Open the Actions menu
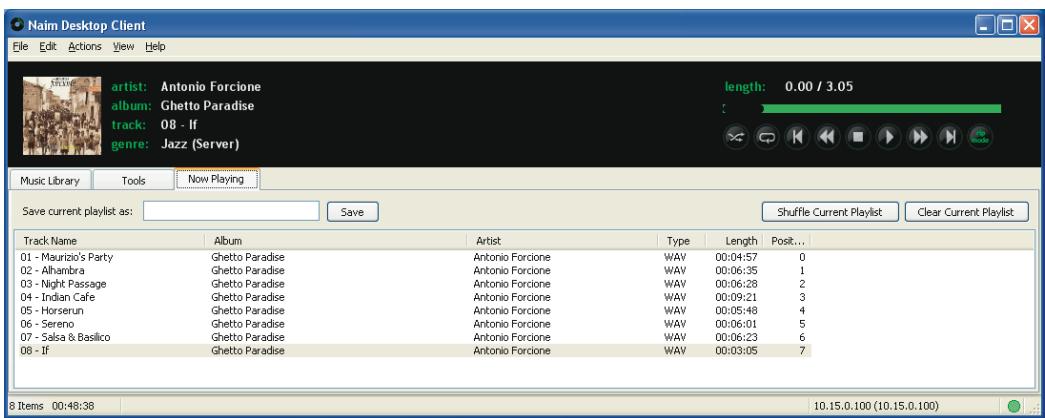Screen dimensions: 1045x418 tap(85, 47)
